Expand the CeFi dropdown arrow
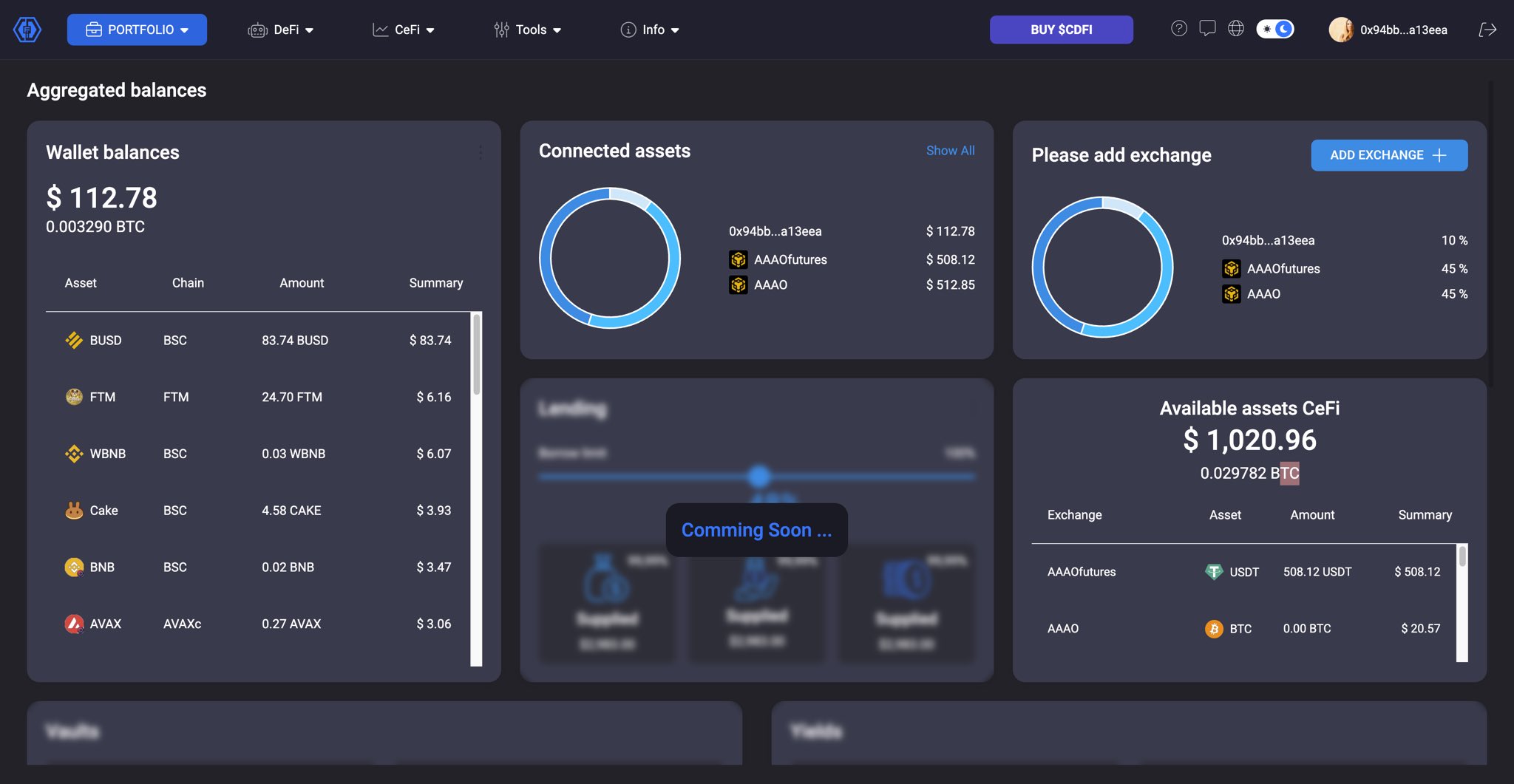The width and height of the screenshot is (1514, 784). click(x=430, y=30)
